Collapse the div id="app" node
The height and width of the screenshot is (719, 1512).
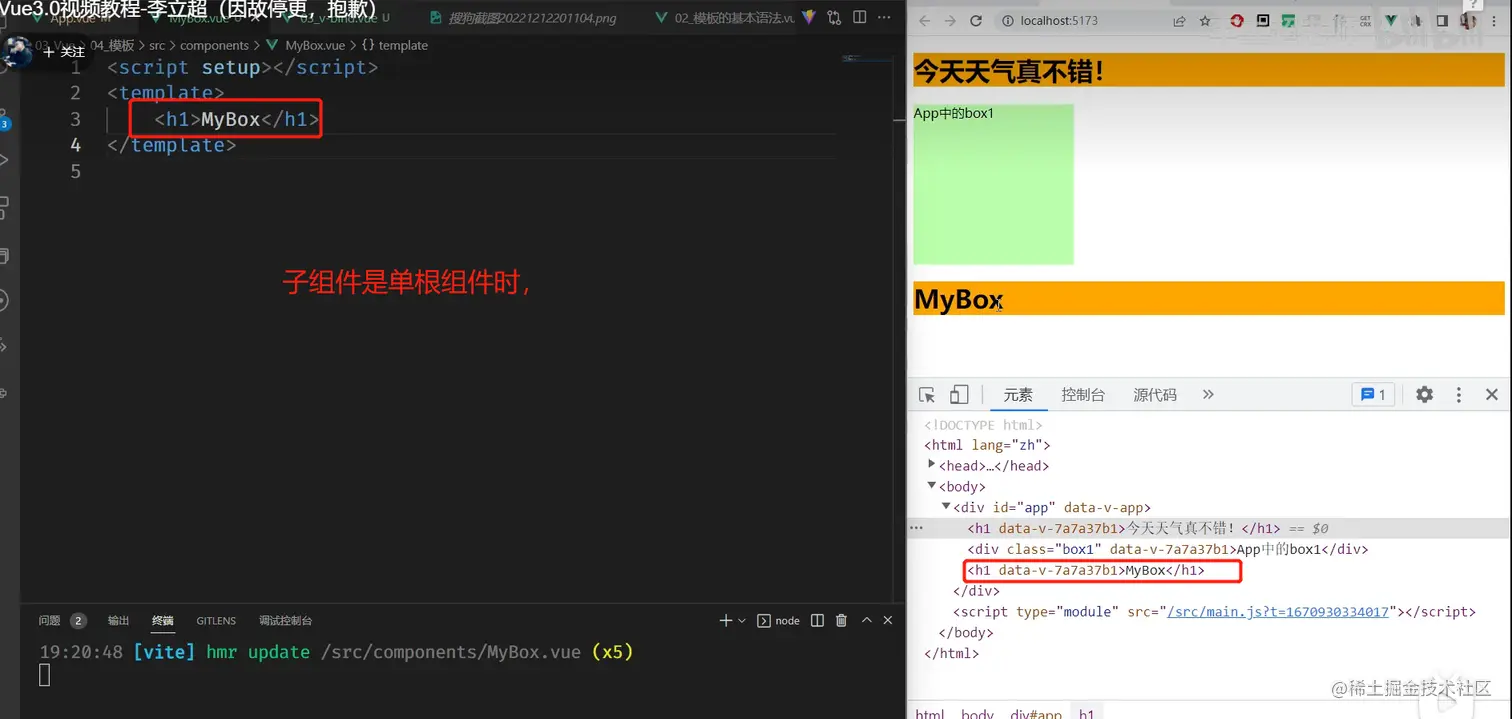[x=946, y=507]
